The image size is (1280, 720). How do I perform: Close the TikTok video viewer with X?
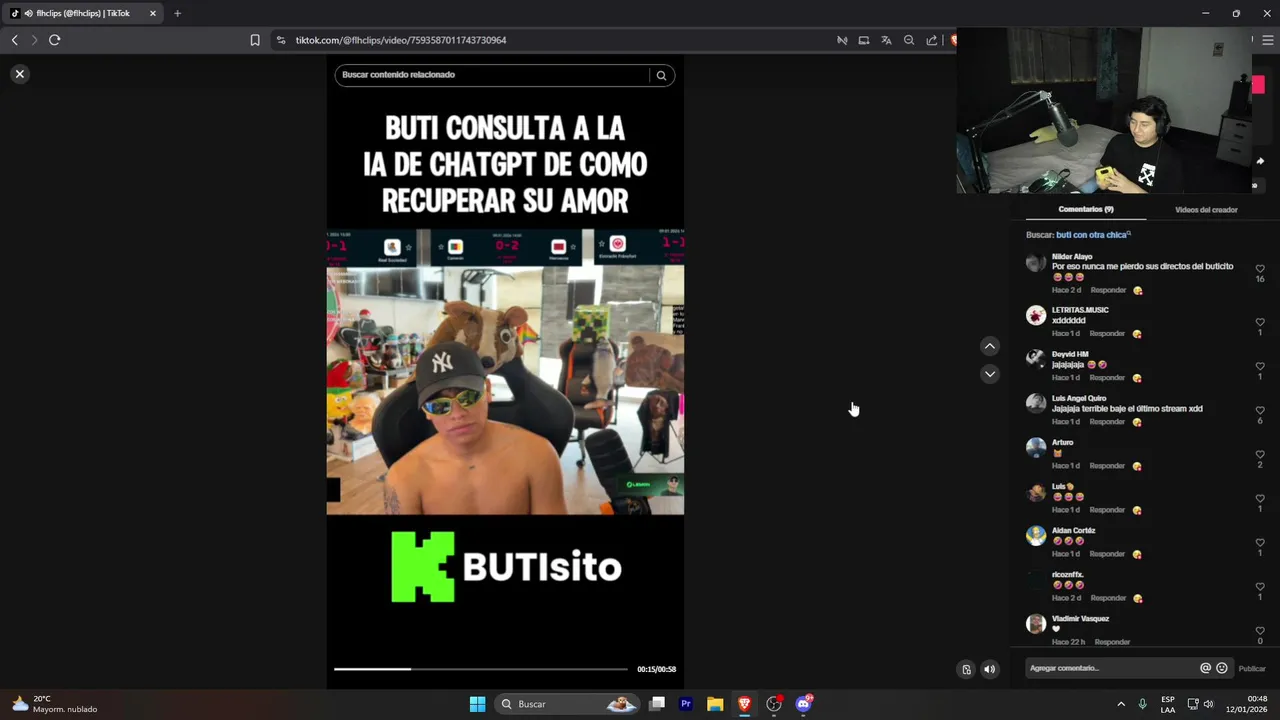pyautogui.click(x=19, y=74)
